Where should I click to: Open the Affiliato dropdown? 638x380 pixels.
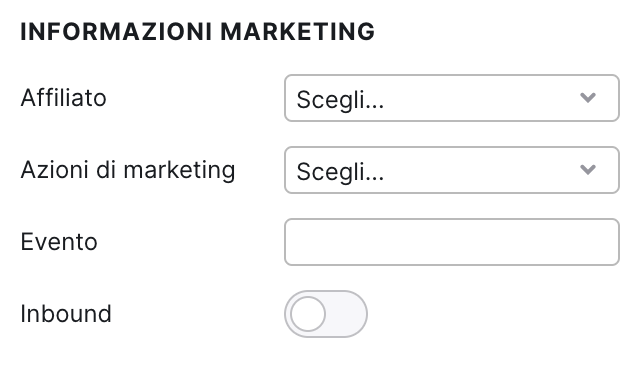click(452, 98)
